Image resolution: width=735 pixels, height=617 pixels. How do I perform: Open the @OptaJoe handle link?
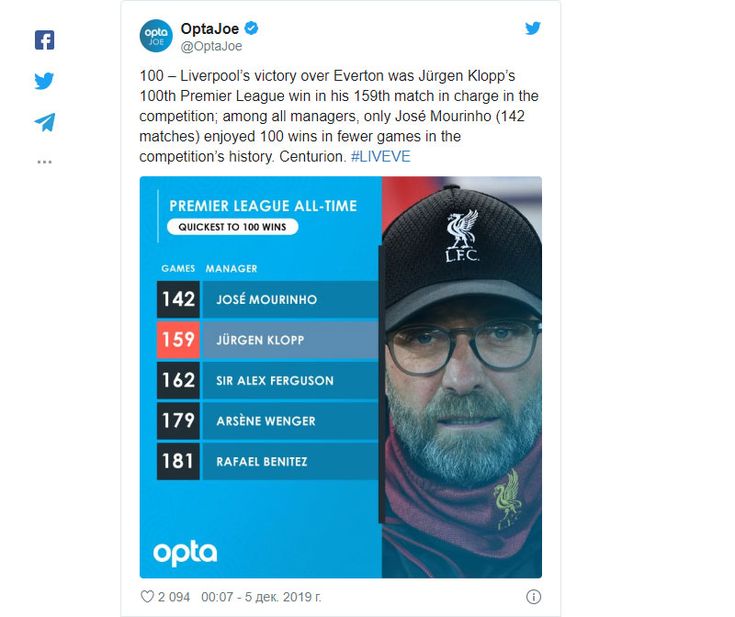[211, 46]
